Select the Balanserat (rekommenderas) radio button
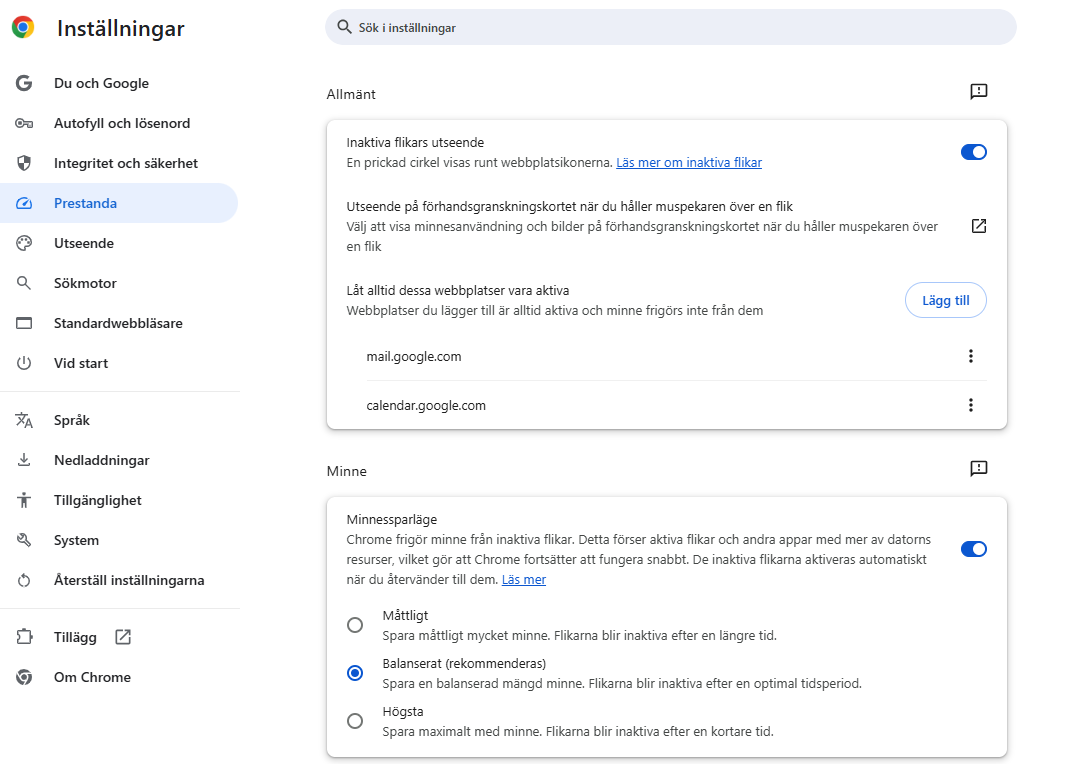The width and height of the screenshot is (1077, 764). pyautogui.click(x=355, y=673)
